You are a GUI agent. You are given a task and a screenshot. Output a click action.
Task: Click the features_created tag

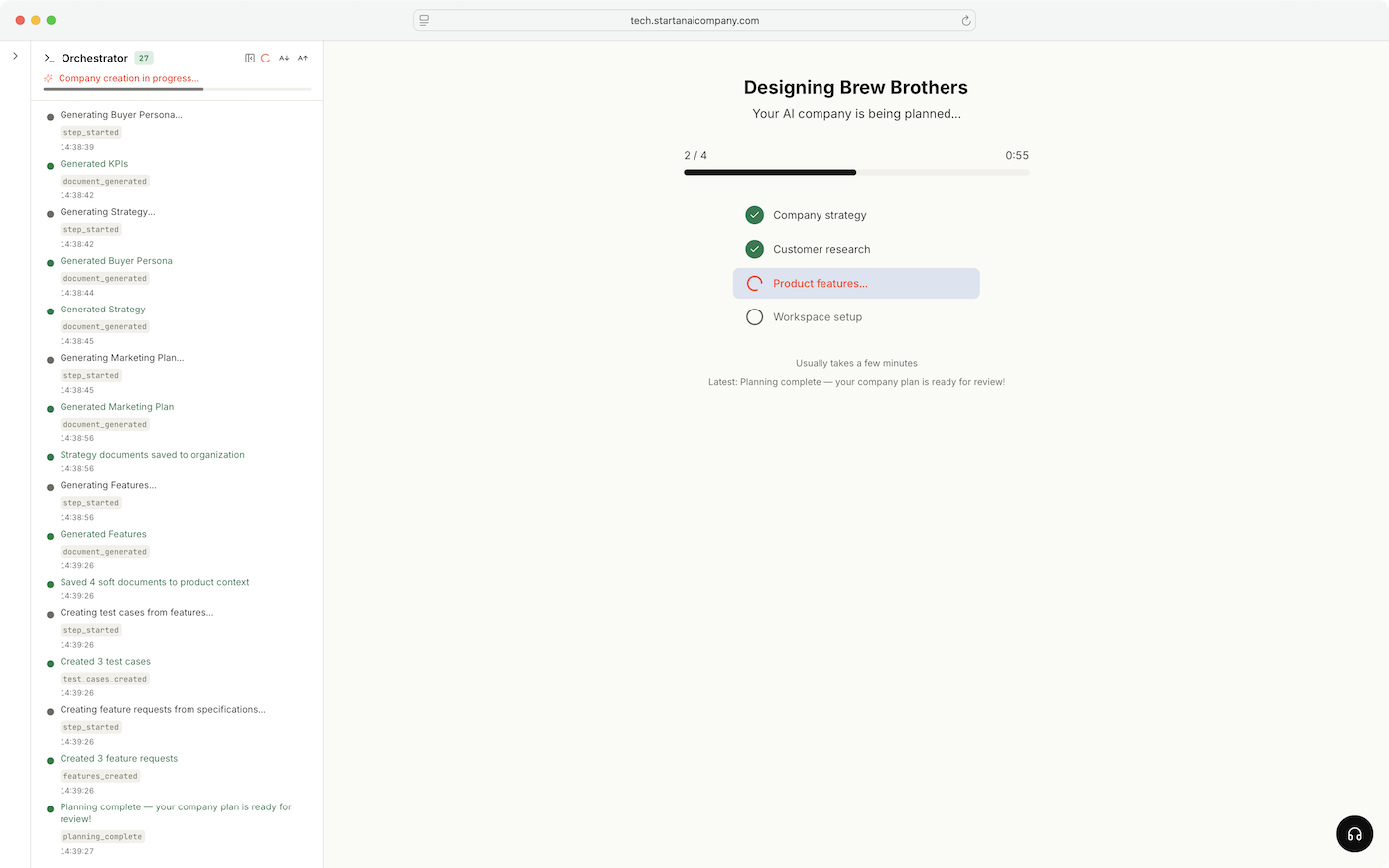point(100,776)
